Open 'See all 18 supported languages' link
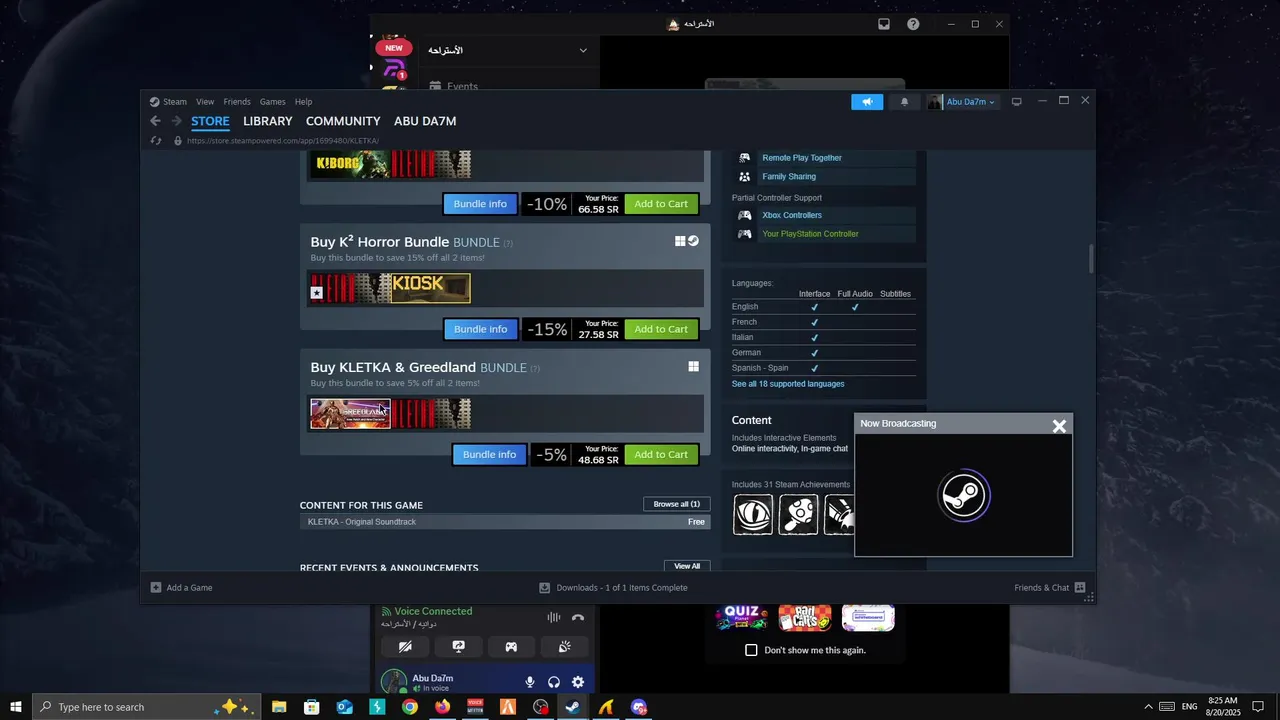The width and height of the screenshot is (1280, 720). [x=788, y=384]
